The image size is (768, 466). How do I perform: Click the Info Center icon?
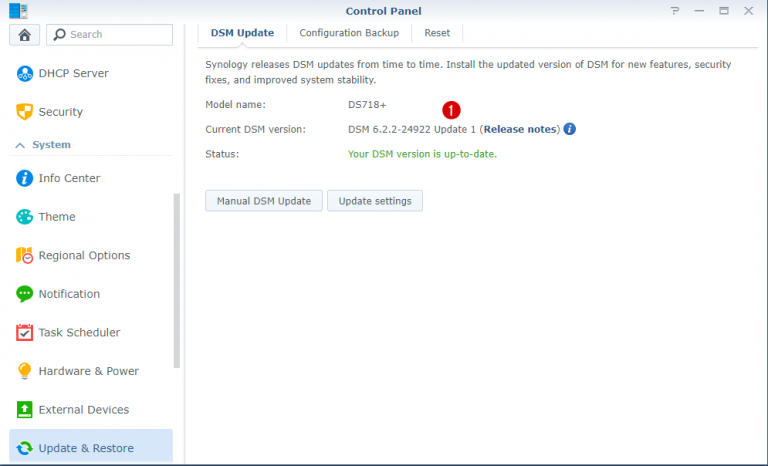coord(24,178)
